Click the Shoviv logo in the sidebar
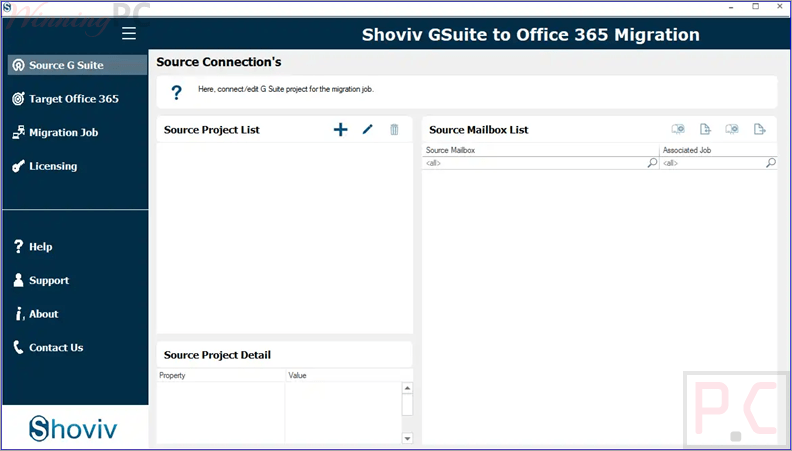 click(73, 428)
